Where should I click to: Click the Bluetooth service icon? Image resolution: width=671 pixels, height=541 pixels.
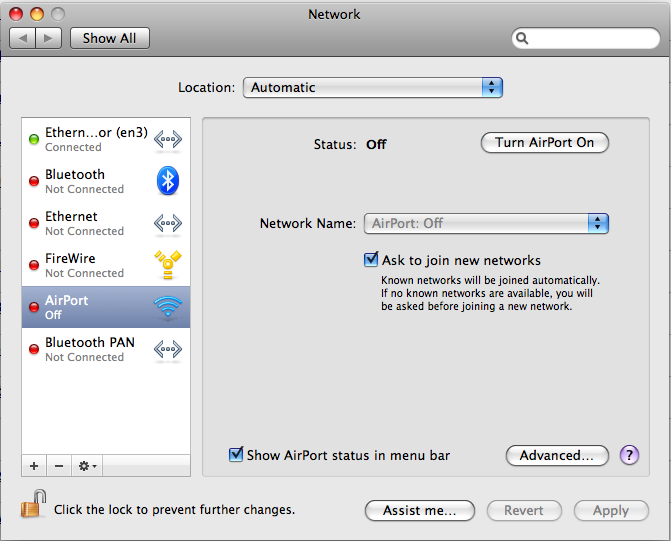pos(168,181)
